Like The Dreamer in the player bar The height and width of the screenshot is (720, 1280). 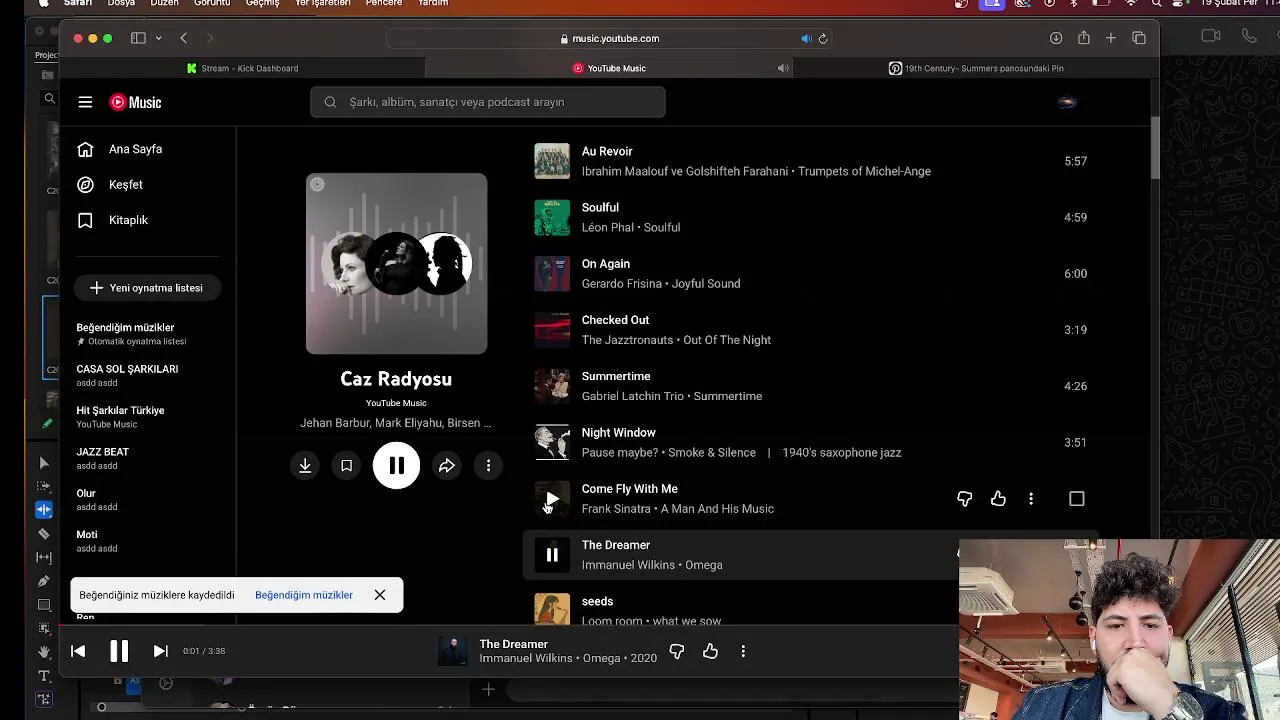coord(710,651)
